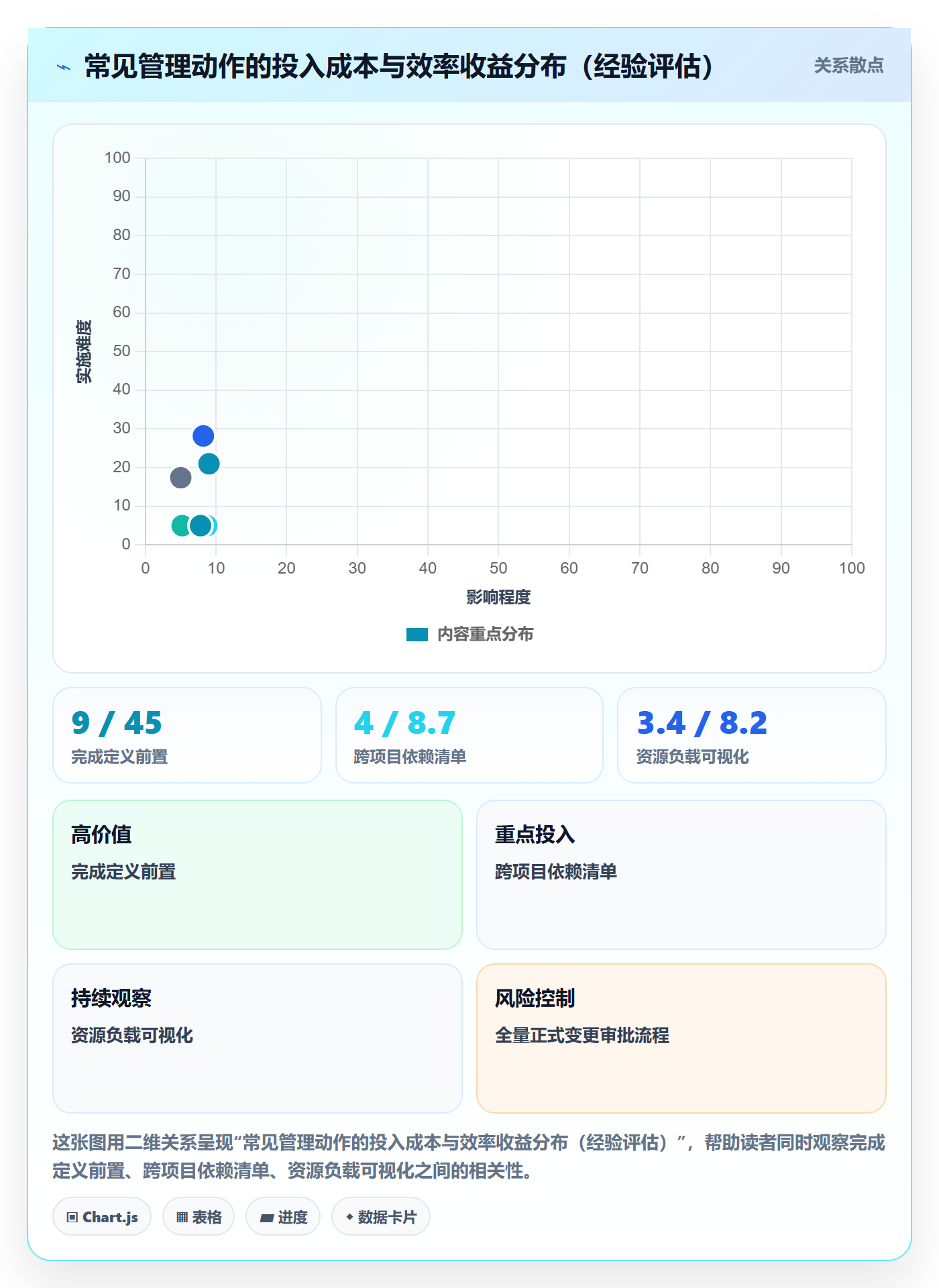
Task: Toggle the 内容重点分布 legend swatch
Action: 417,635
